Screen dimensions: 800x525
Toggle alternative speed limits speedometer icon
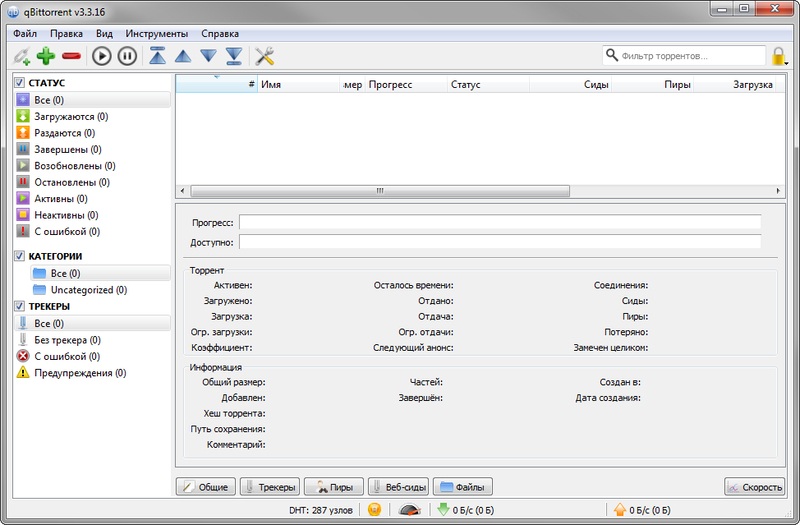408,510
